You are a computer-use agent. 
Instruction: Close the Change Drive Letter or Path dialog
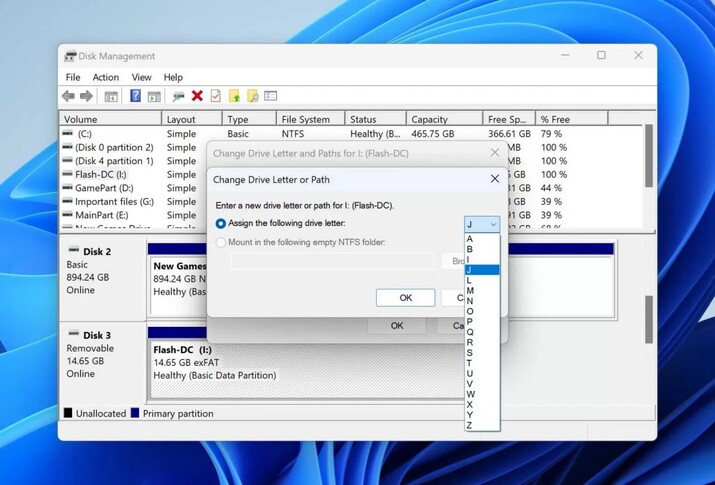494,179
